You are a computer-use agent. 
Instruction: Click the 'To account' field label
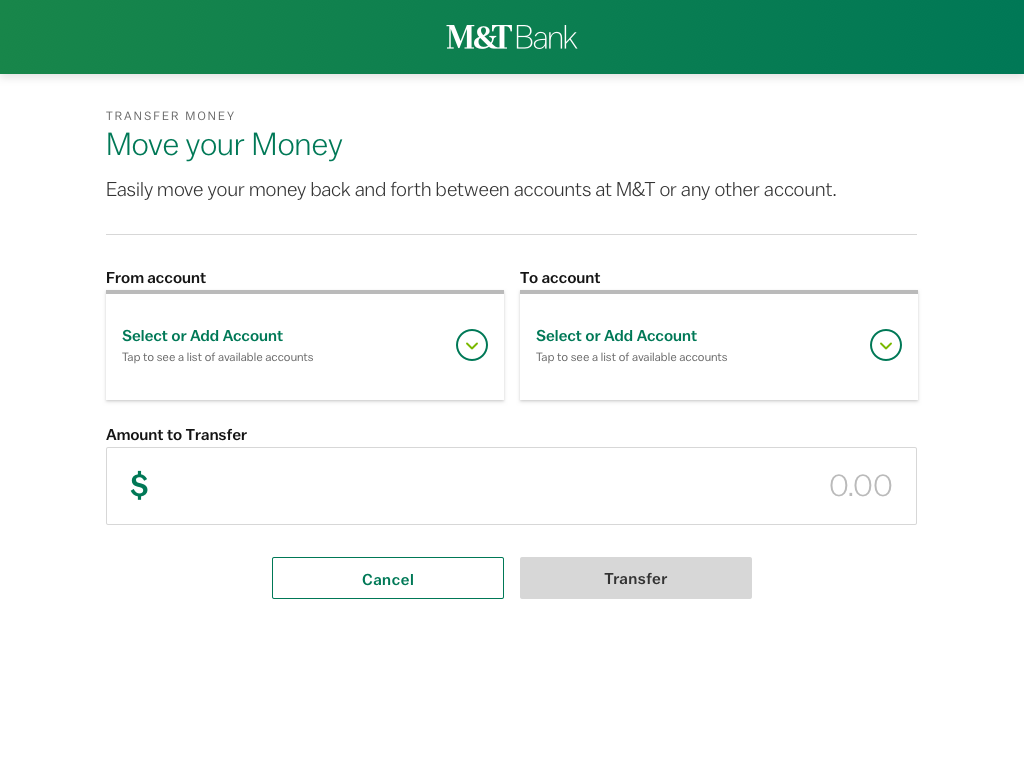(x=560, y=278)
